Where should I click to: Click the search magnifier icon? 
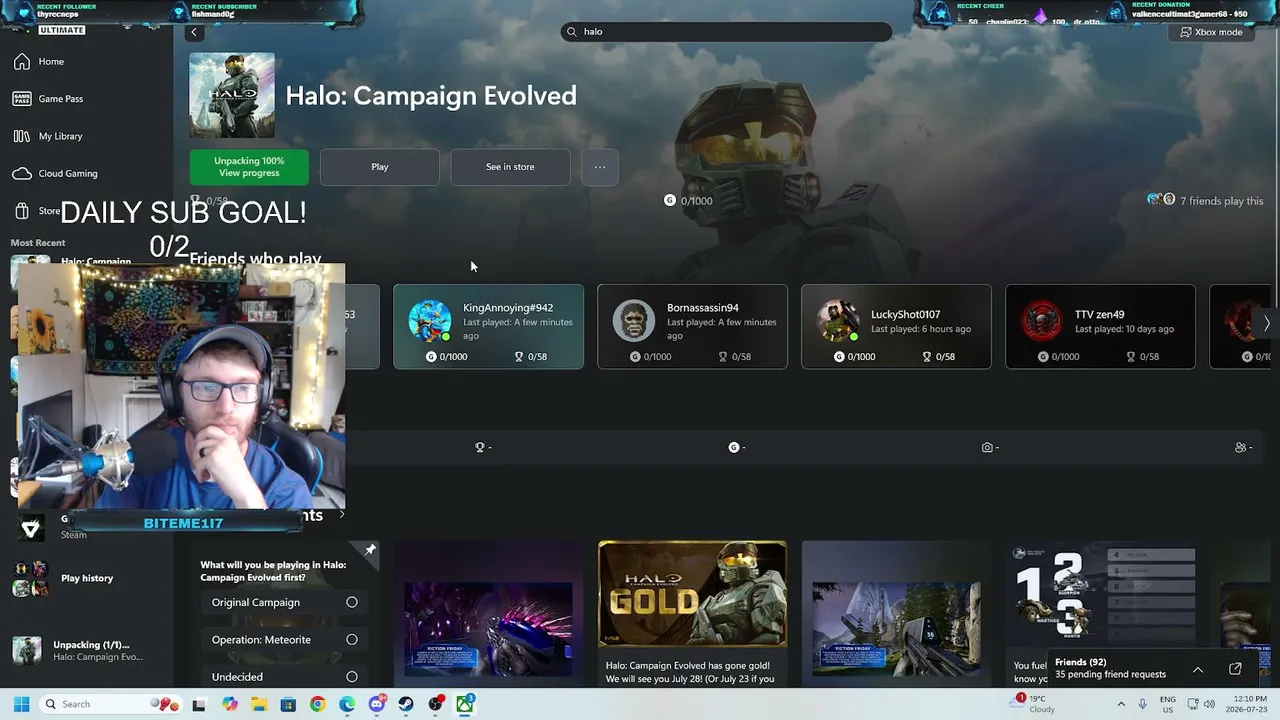coord(572,32)
